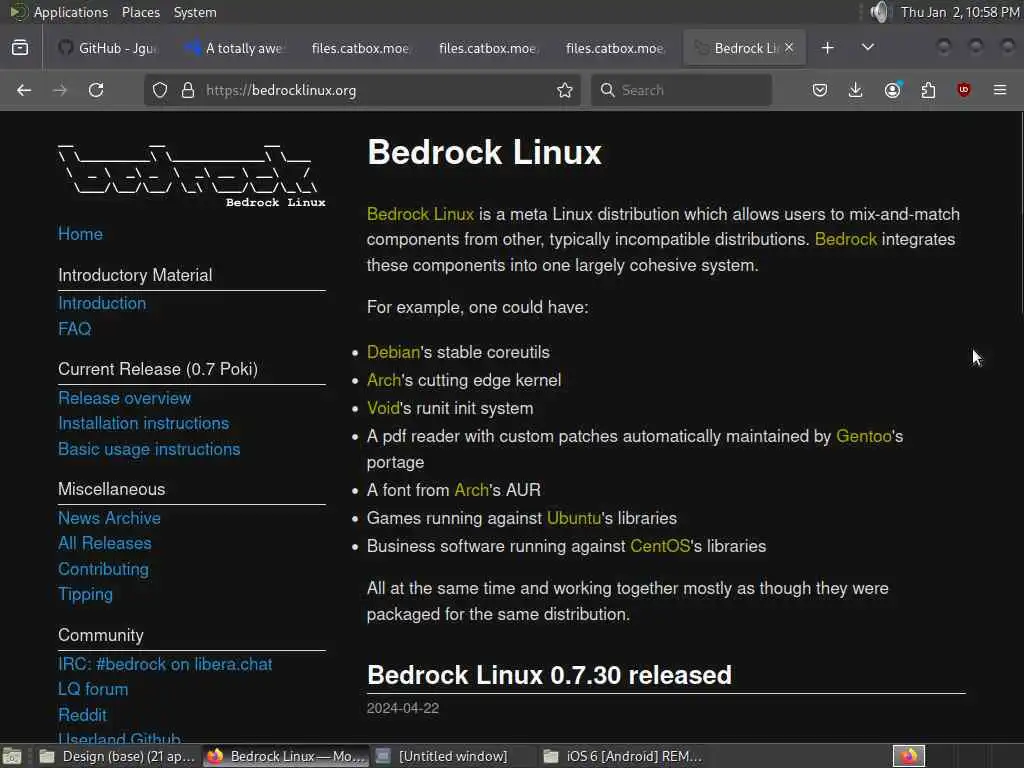The height and width of the screenshot is (768, 1024).
Task: Open the uBlock Origin icon
Action: [964, 90]
